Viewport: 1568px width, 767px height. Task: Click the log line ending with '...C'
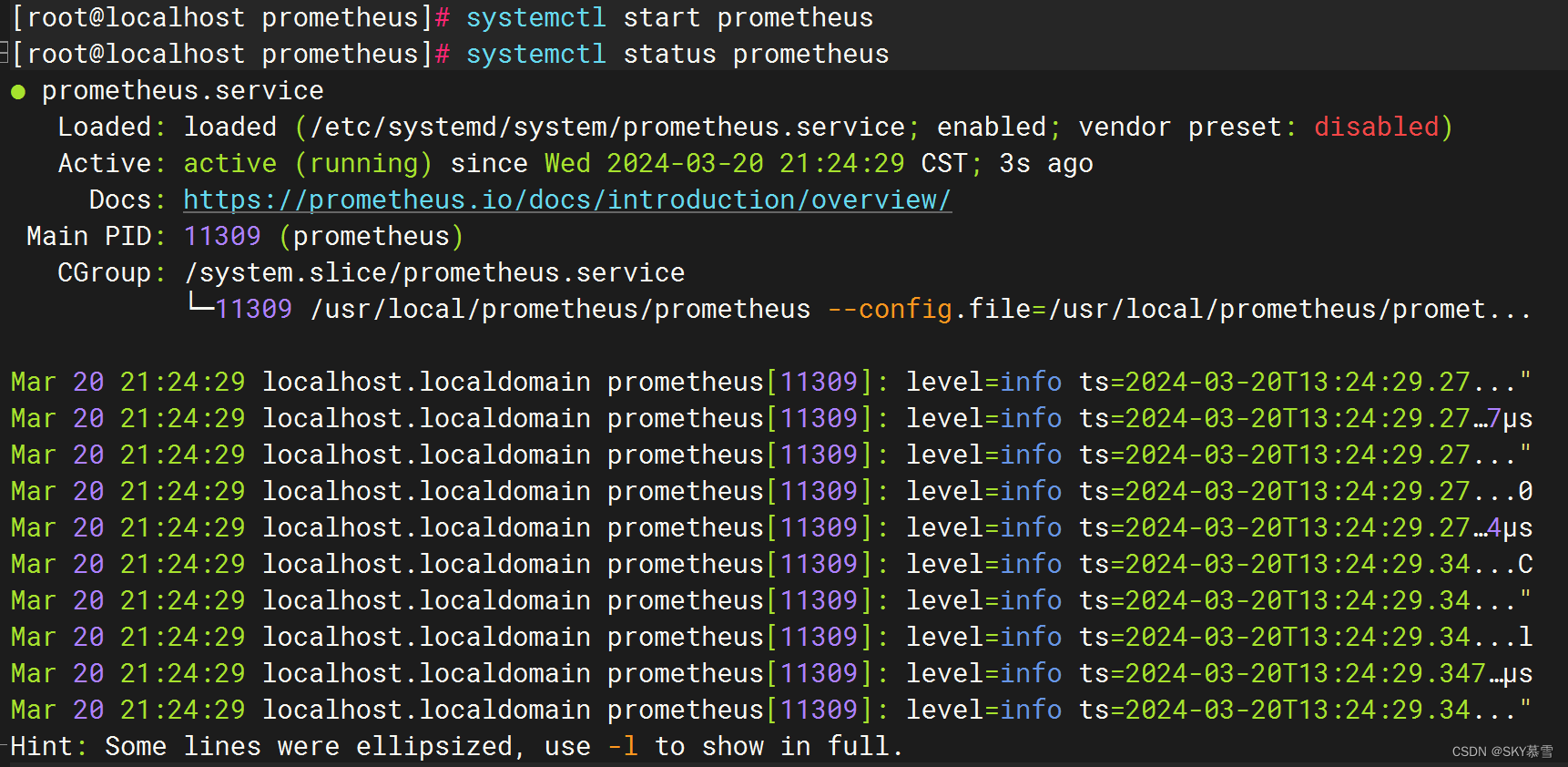tap(771, 564)
